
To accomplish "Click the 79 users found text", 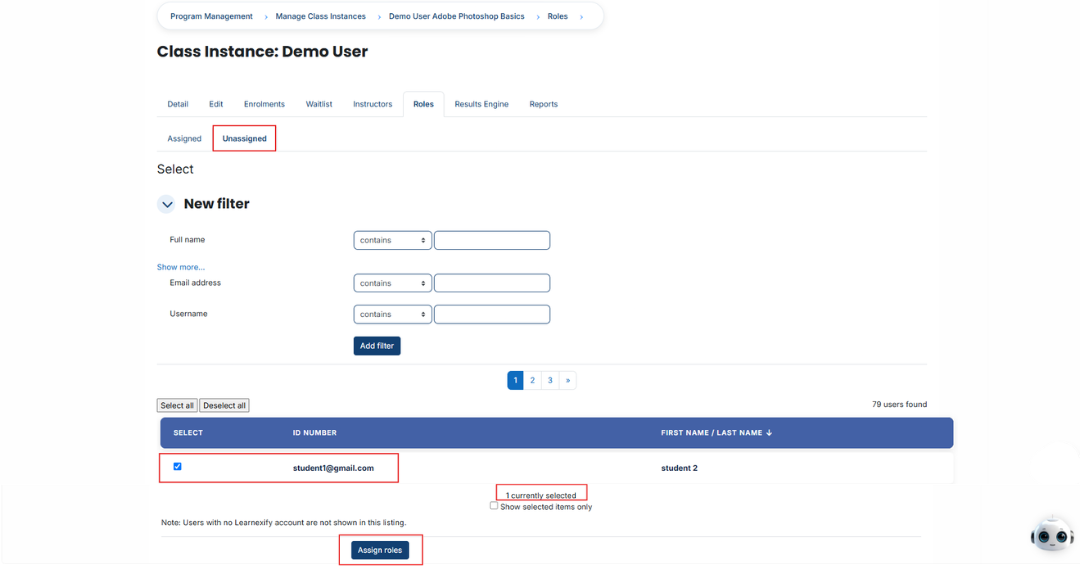I will [900, 405].
